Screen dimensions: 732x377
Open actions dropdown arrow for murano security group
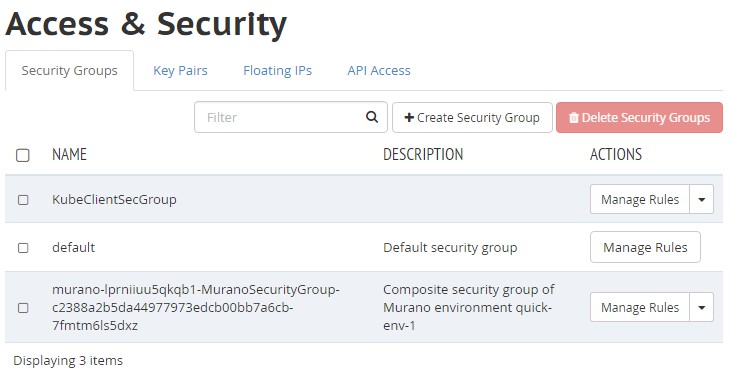coord(701,307)
